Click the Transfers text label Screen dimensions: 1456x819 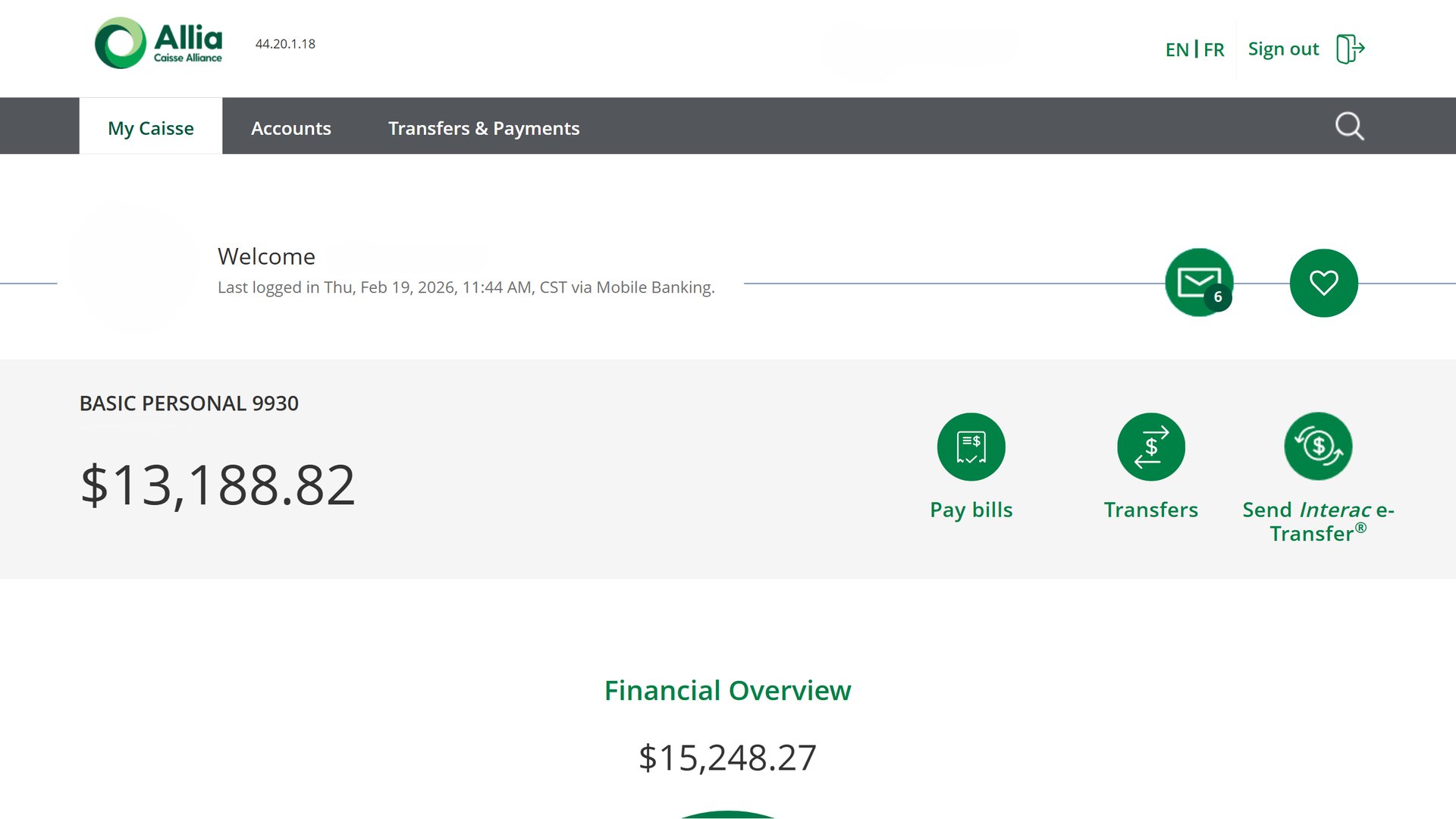point(1150,510)
